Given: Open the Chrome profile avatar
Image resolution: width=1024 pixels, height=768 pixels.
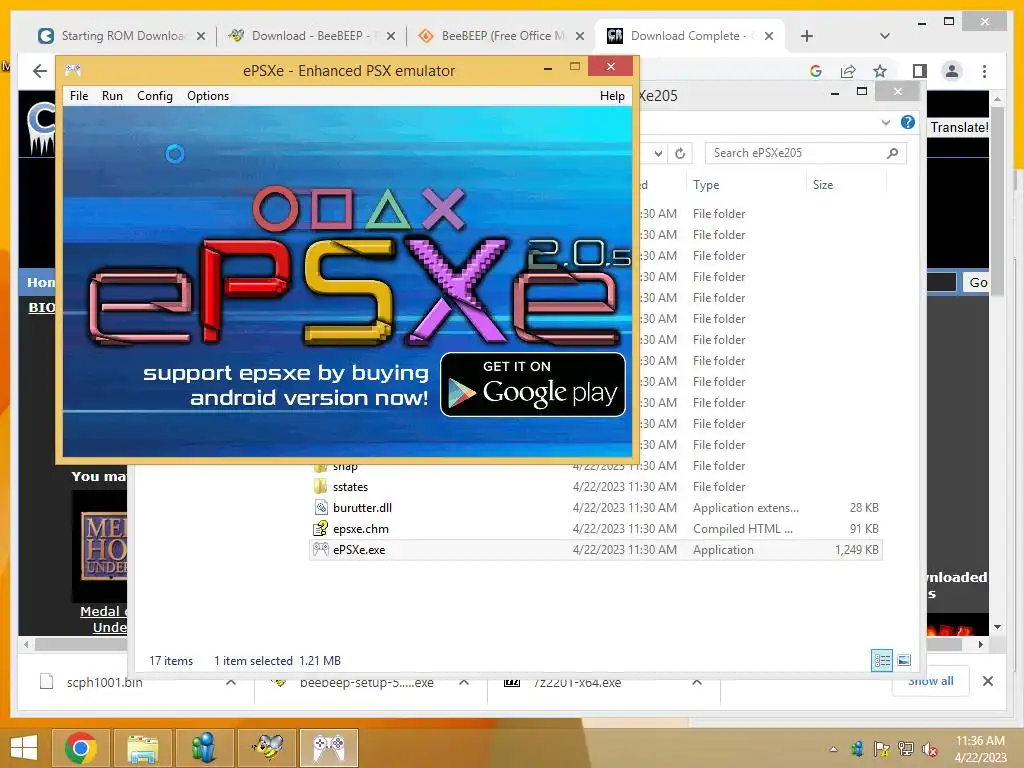Looking at the screenshot, I should coord(952,71).
